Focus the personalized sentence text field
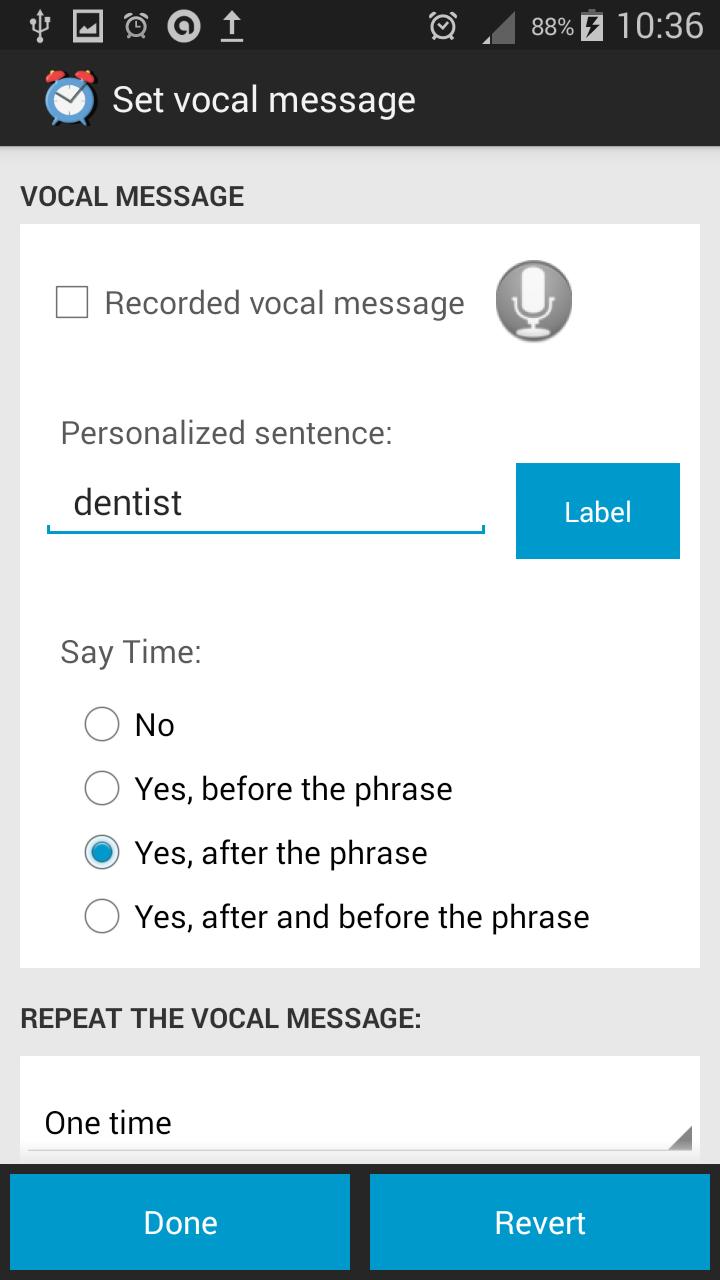Image resolution: width=720 pixels, height=1280 pixels. [x=265, y=503]
